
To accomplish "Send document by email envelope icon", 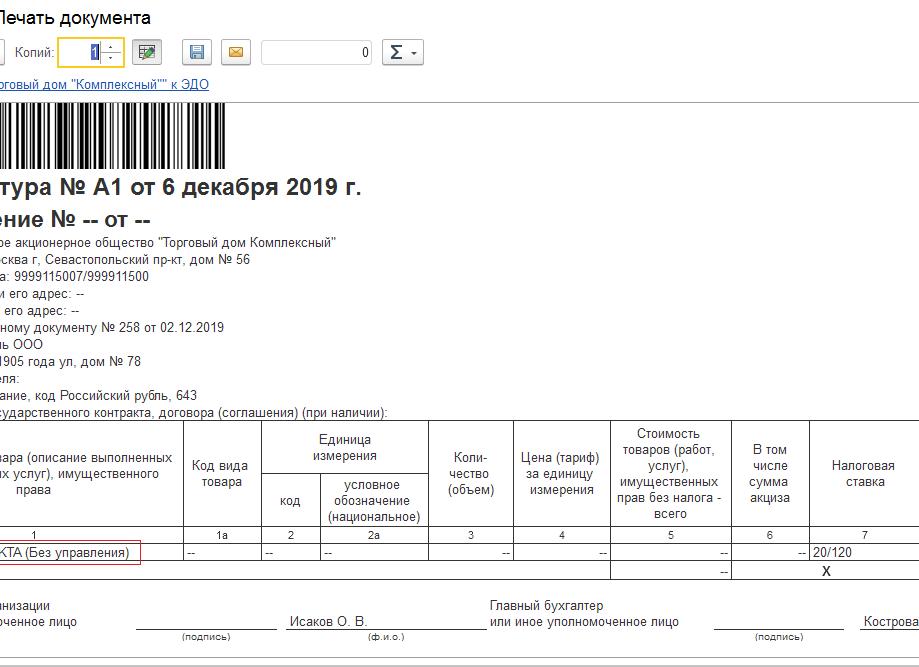I will click(x=236, y=52).
